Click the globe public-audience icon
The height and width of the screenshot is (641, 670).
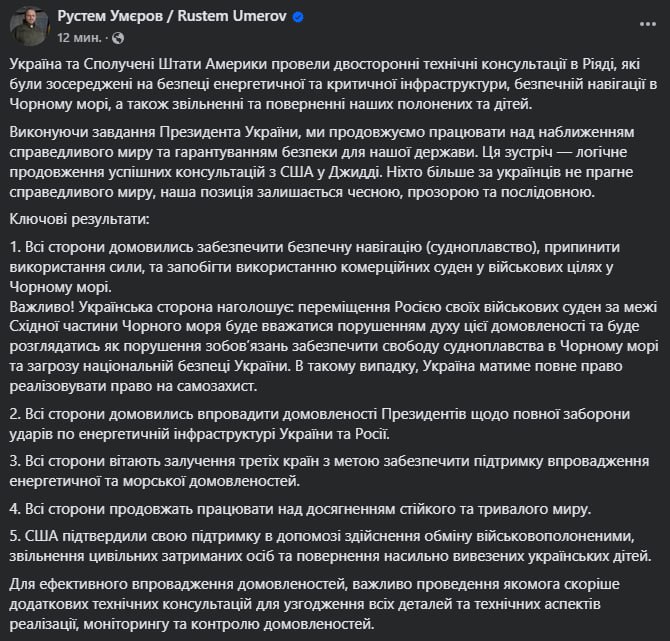click(x=118, y=38)
